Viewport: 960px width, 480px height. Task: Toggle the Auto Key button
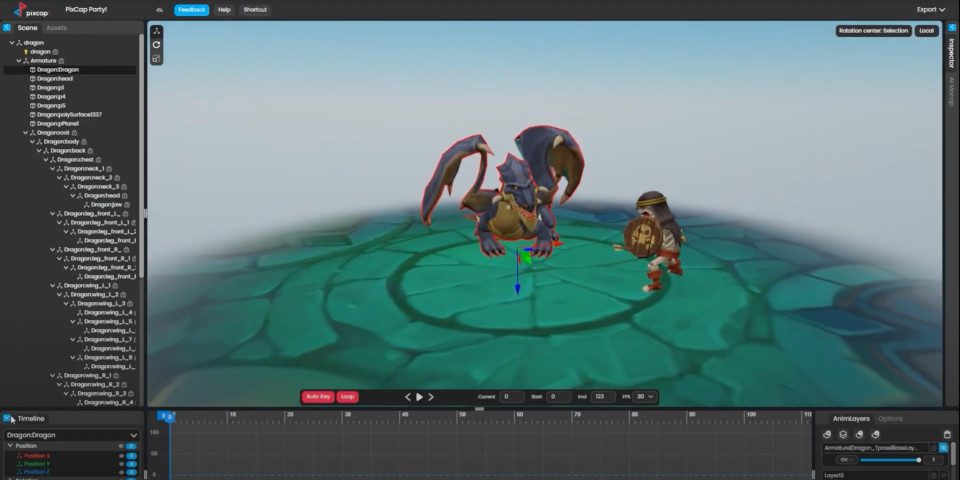coord(318,397)
